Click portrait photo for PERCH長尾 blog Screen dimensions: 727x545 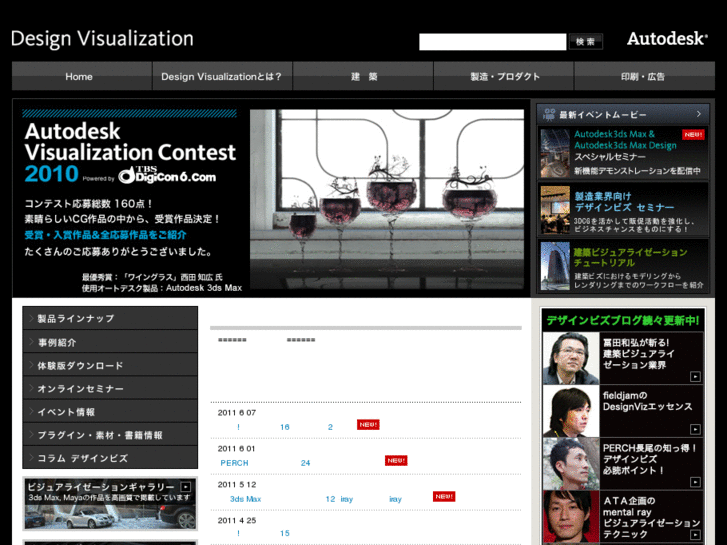571,464
